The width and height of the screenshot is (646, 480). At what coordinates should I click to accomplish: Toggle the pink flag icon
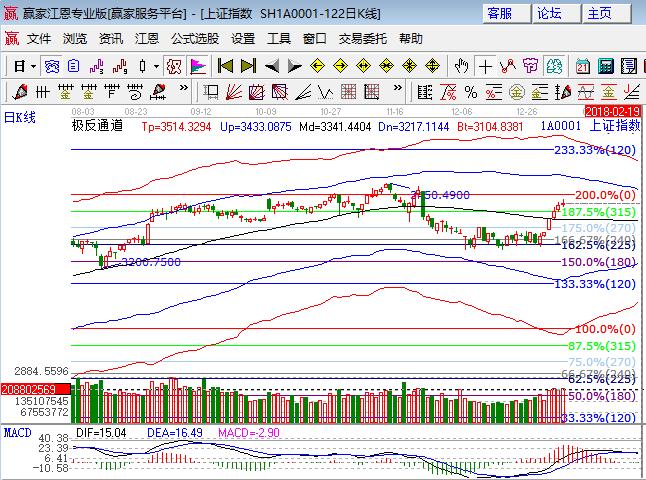197,66
